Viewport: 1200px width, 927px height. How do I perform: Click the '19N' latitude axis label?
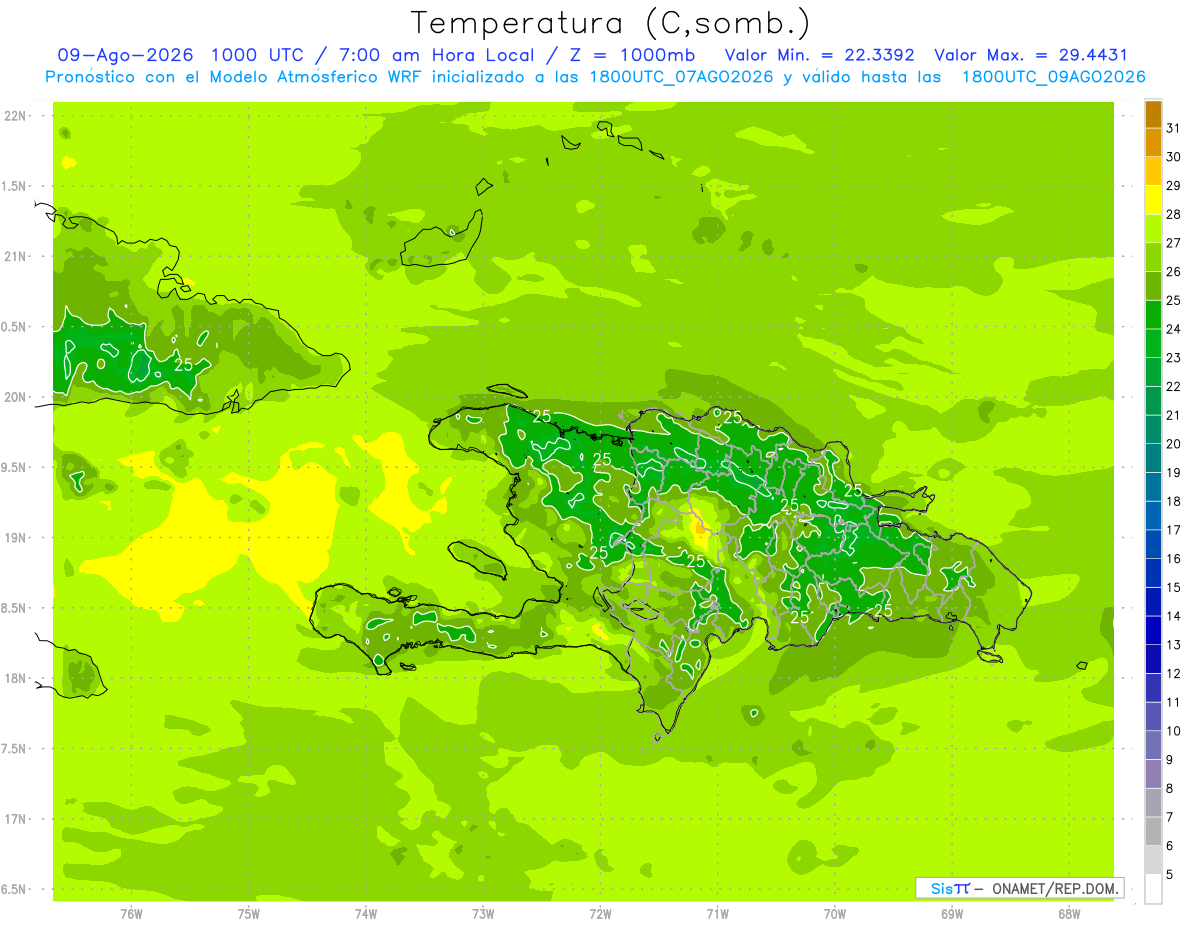(15, 537)
